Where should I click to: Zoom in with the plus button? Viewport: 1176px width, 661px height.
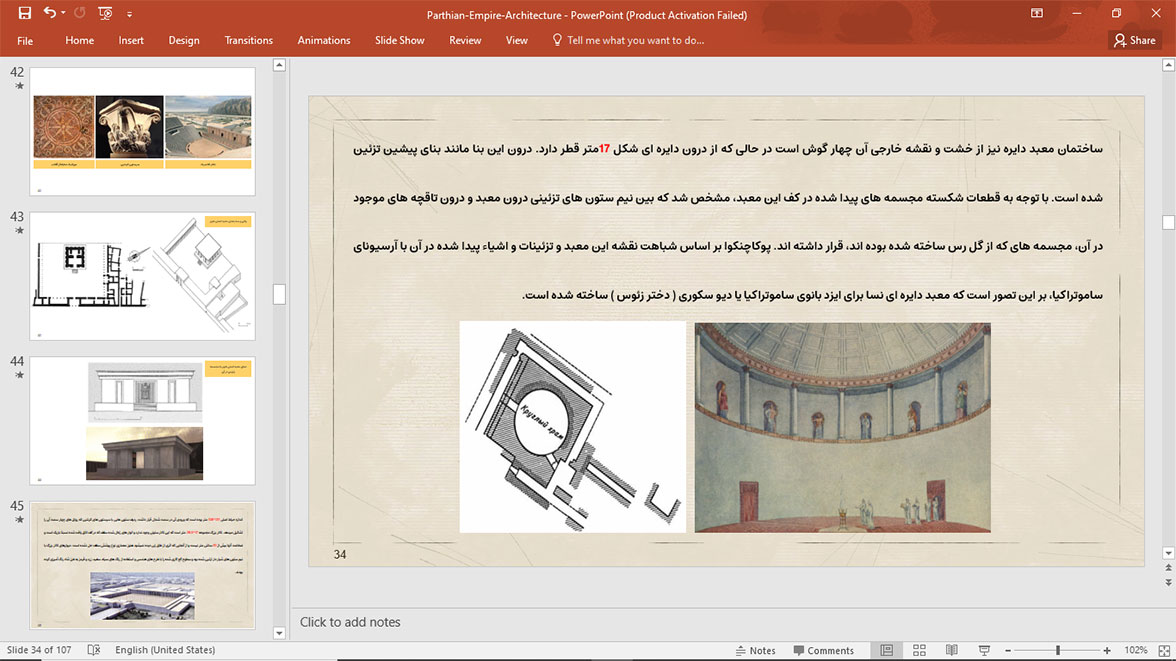[x=1107, y=650]
